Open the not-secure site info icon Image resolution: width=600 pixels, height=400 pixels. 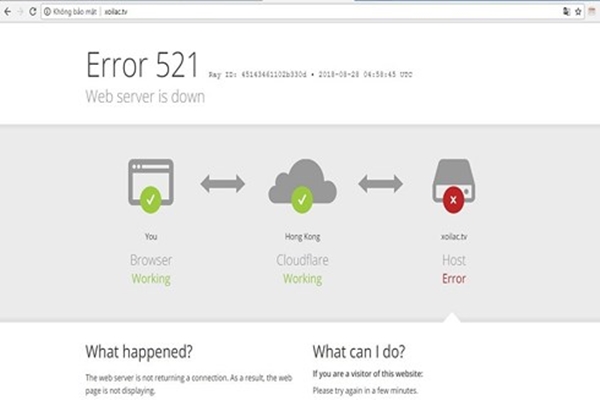[47, 11]
